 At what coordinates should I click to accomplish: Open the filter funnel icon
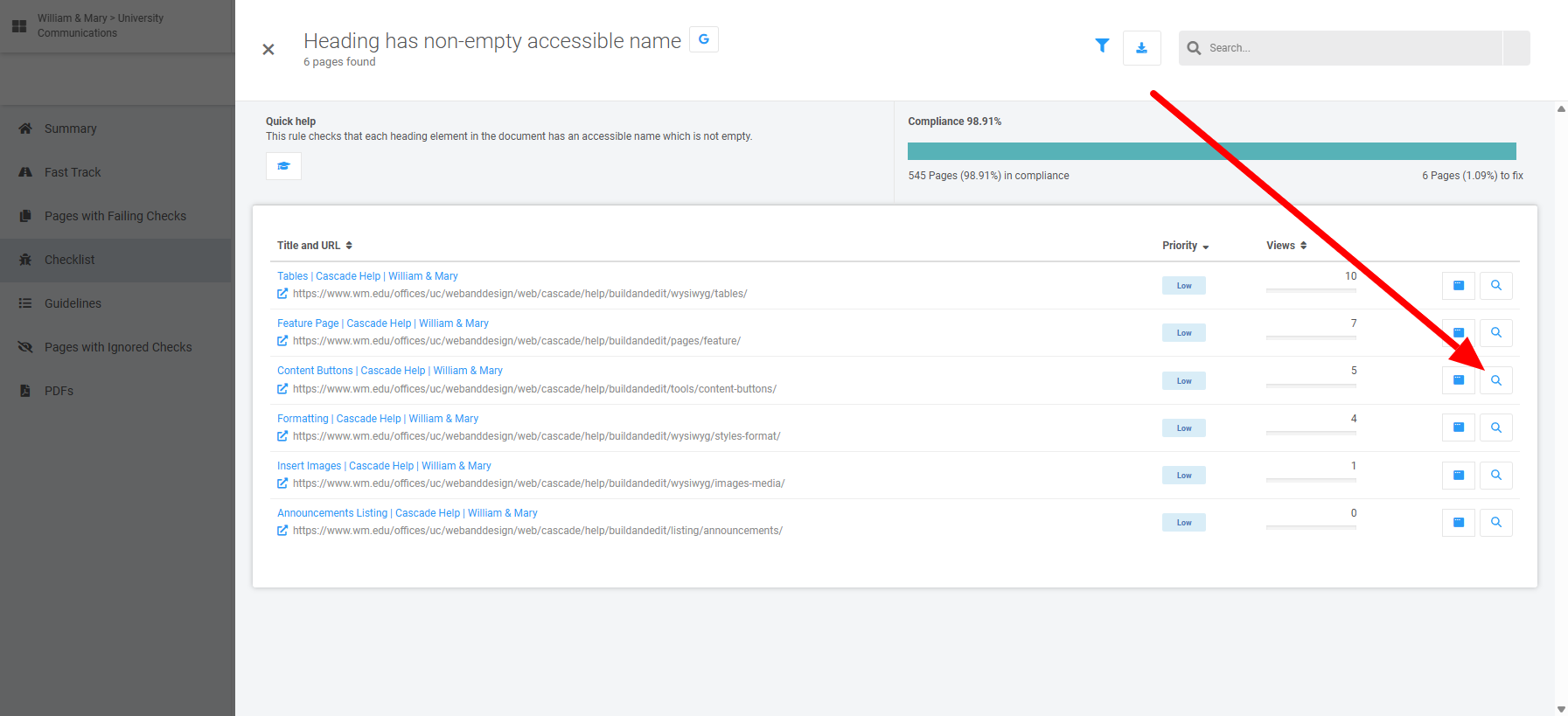tap(1102, 45)
